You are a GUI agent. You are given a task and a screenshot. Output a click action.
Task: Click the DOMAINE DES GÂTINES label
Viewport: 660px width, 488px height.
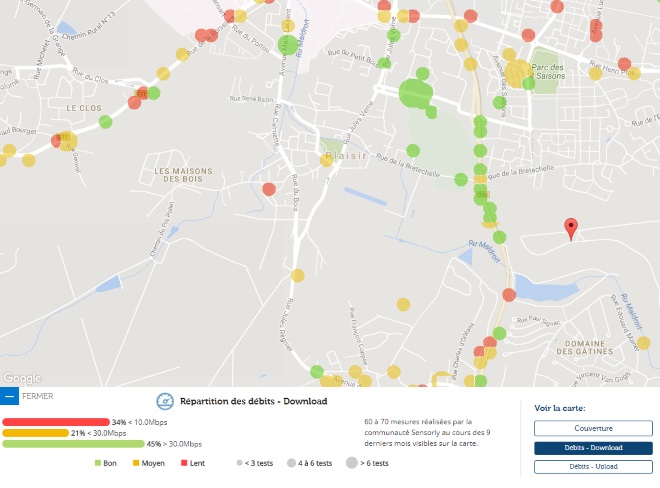pyautogui.click(x=585, y=347)
